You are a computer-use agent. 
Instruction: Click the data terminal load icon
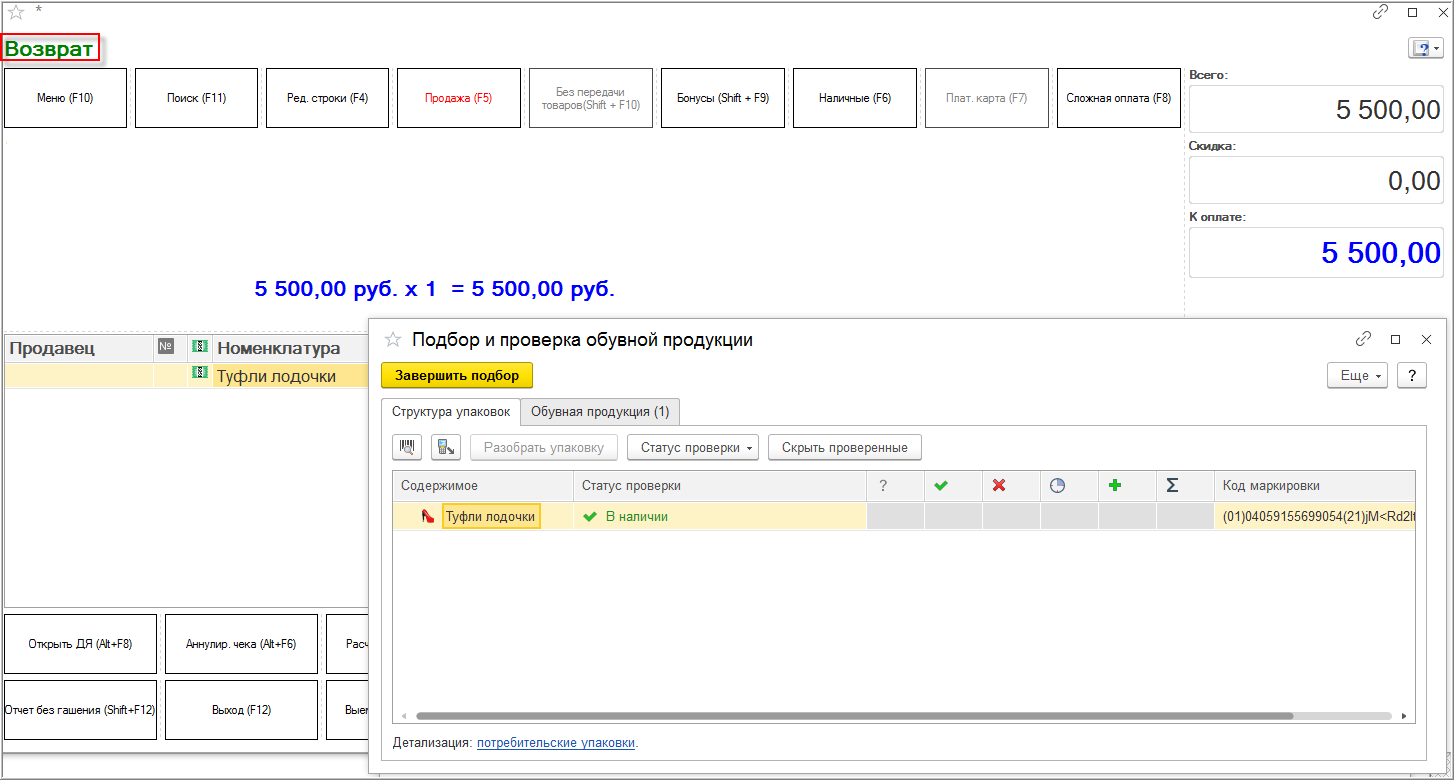tap(446, 448)
